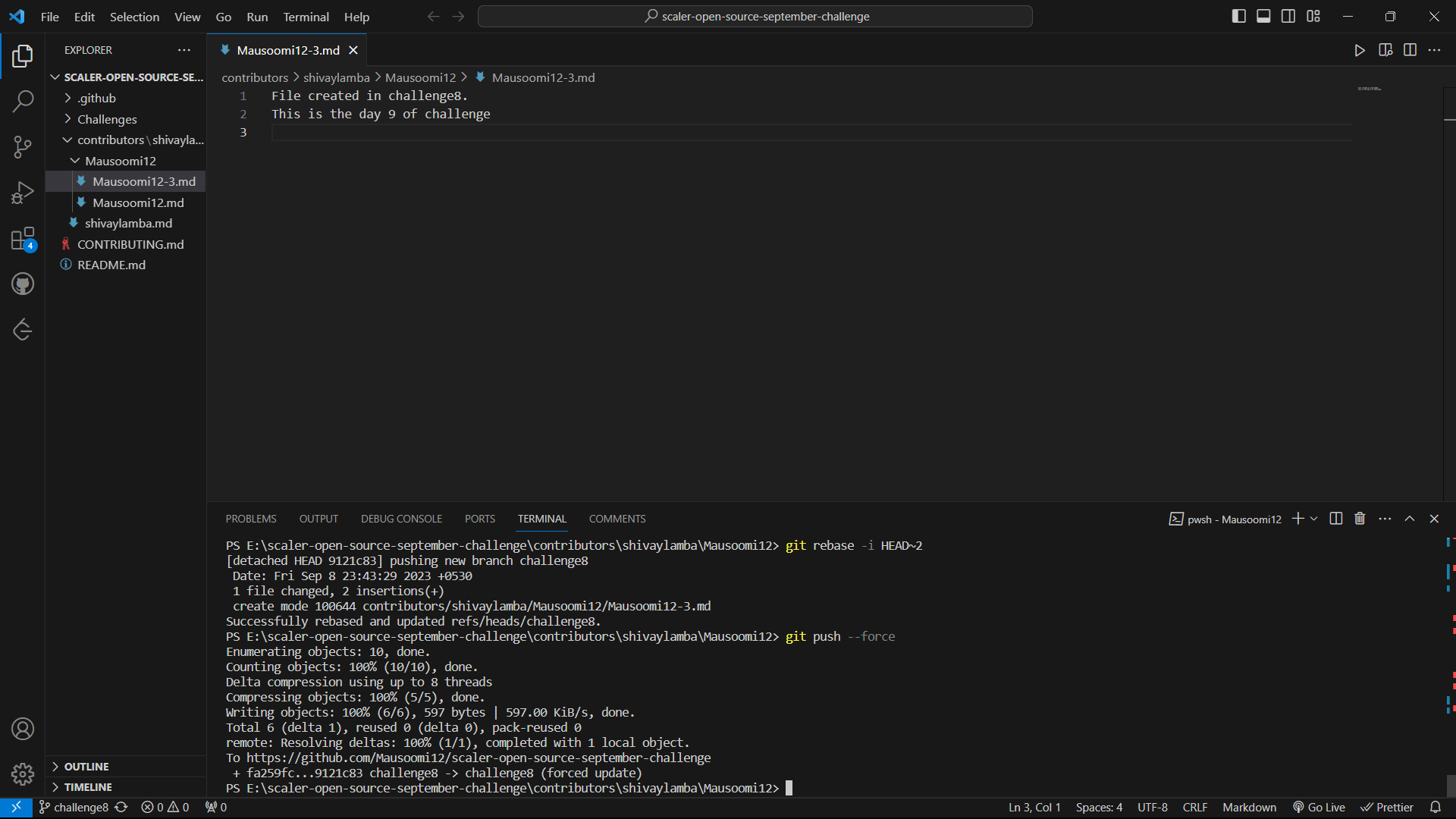Click the scaler-open-source-september-challenge search bar
The height and width of the screenshot is (819, 1456).
[x=755, y=16]
